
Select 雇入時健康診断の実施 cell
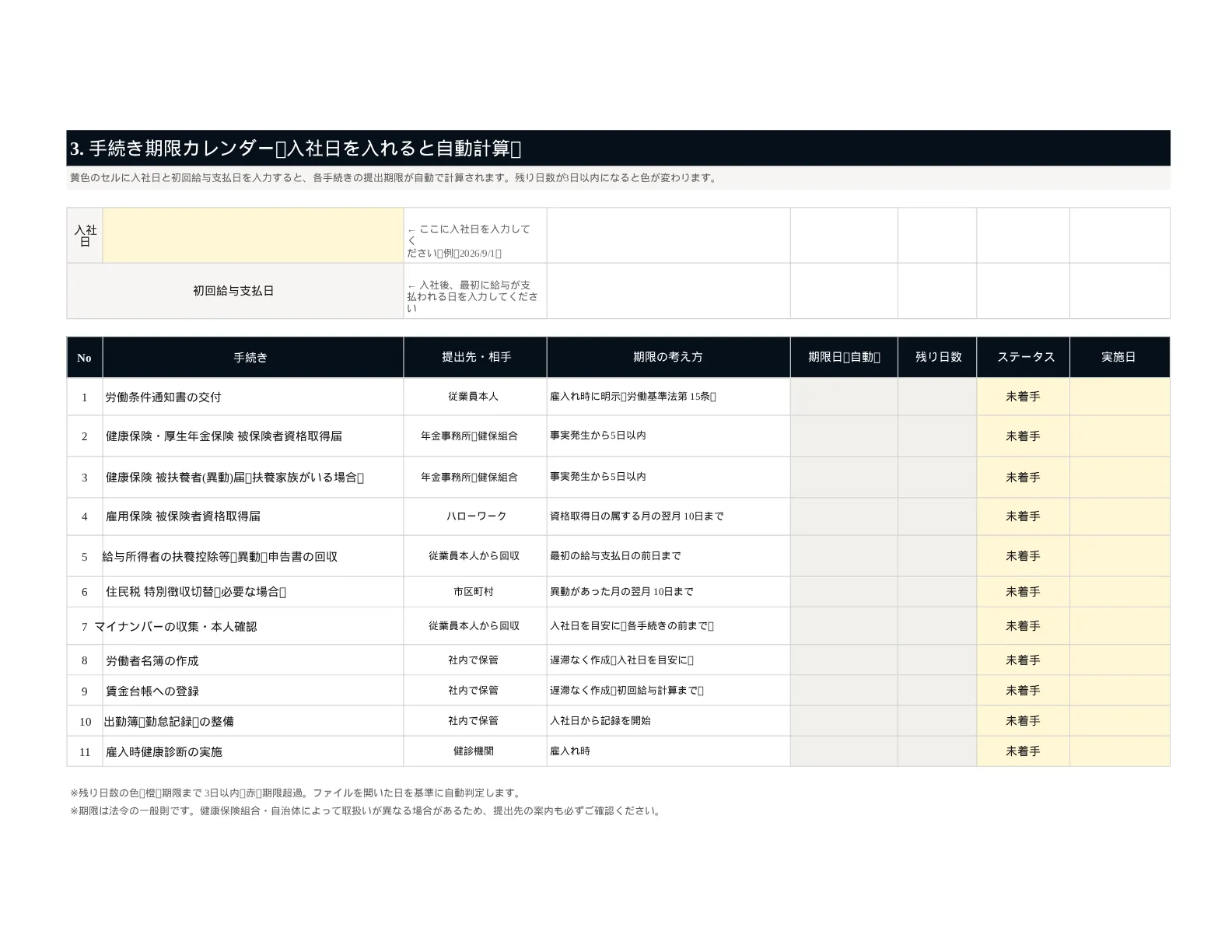coord(253,751)
